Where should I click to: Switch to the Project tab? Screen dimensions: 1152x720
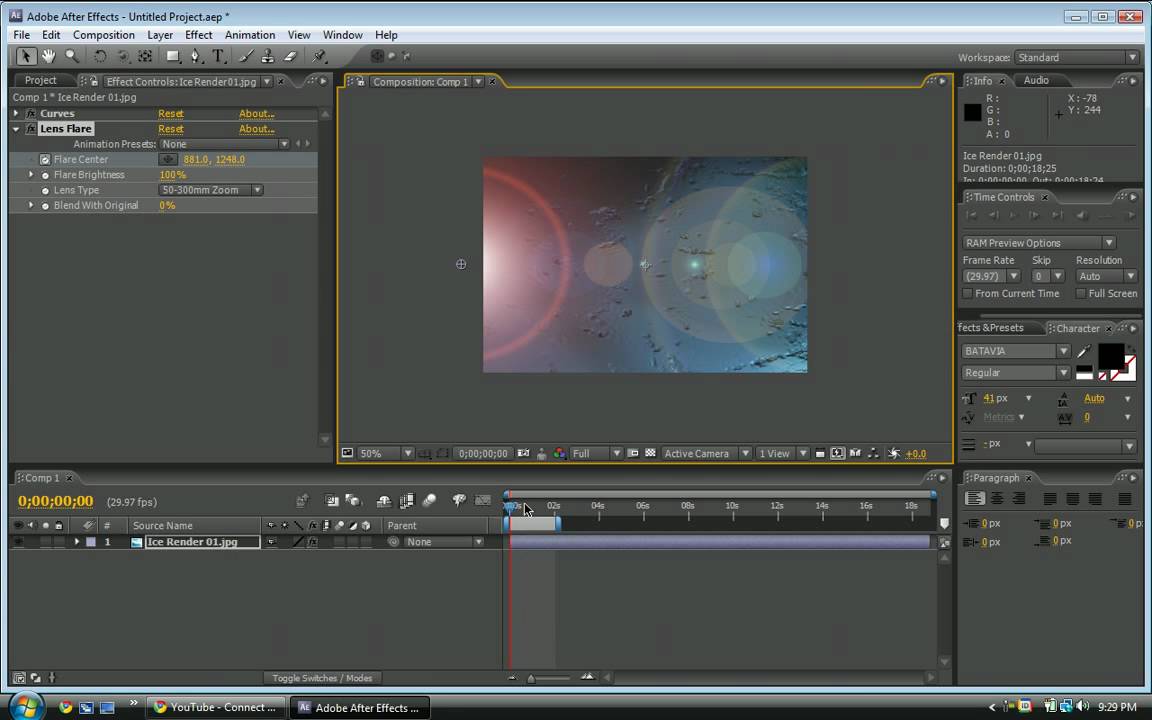click(40, 80)
